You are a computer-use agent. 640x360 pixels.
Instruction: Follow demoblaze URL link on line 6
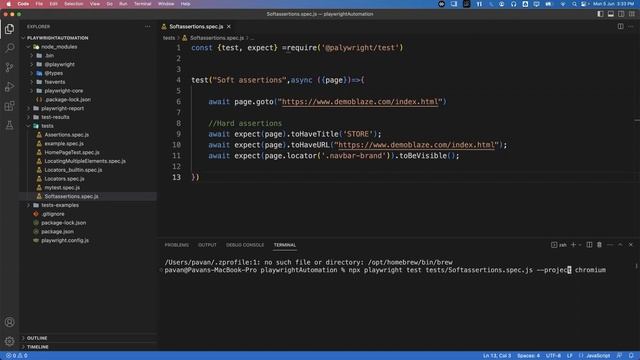click(x=360, y=102)
